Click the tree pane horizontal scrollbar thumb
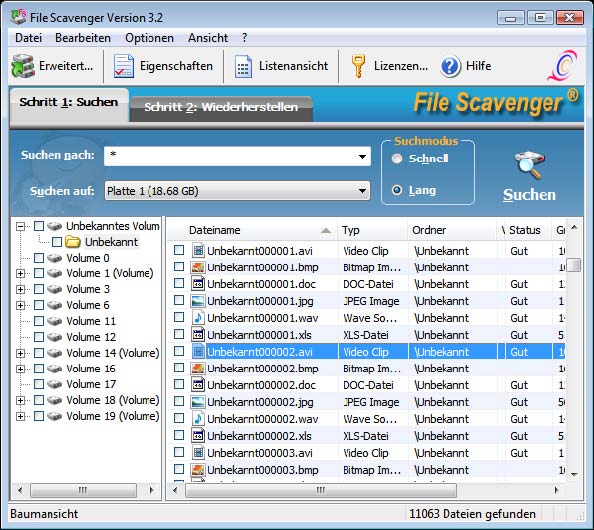The image size is (594, 530). pos(83,490)
